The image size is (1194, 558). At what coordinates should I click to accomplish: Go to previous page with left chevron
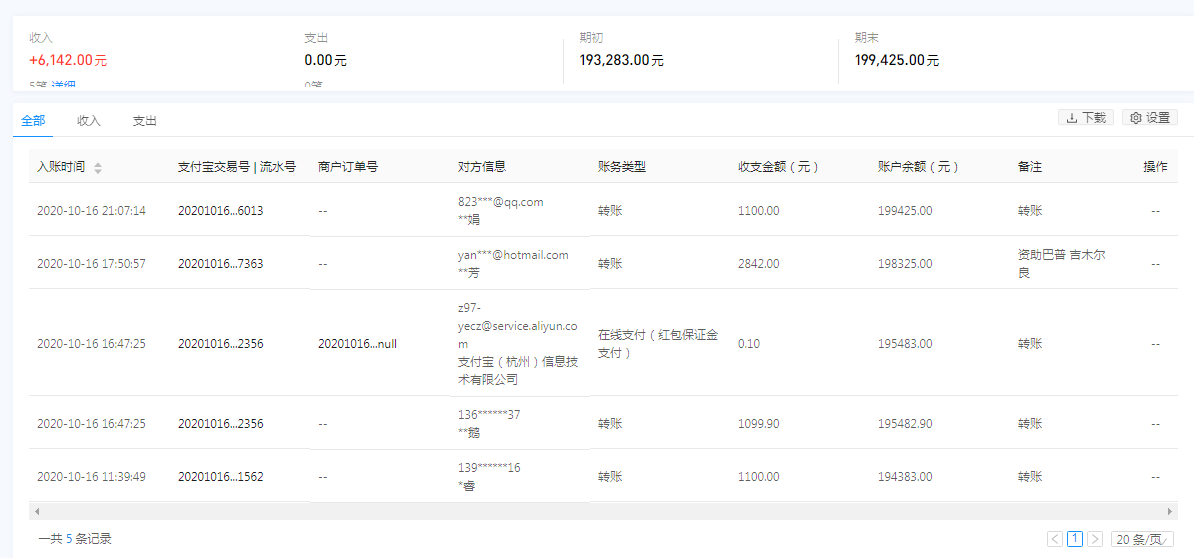point(1055,539)
